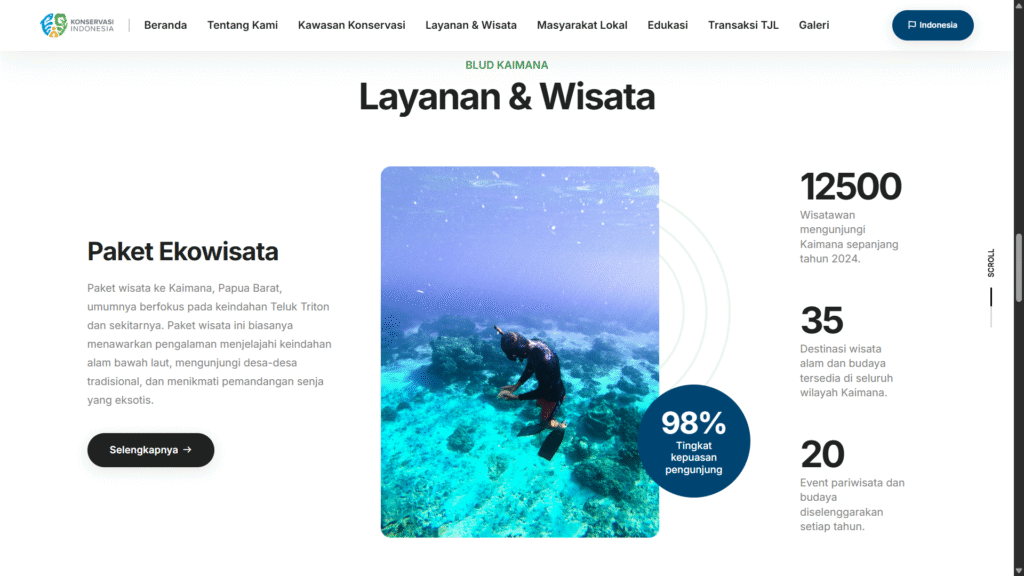Click the Konservasi Indonesia logo
1024x576 pixels.
click(77, 25)
